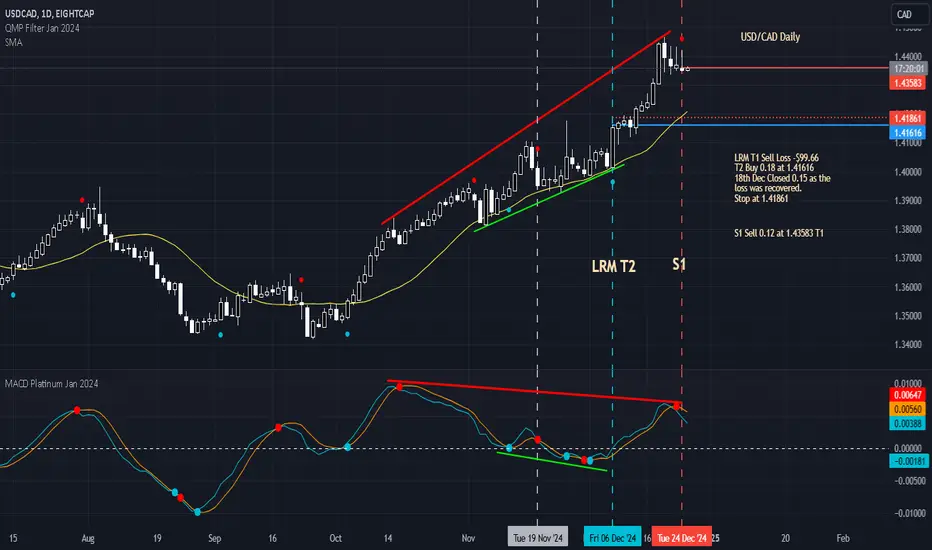The width and height of the screenshot is (932, 550).
Task: Select the red upper trendline on price chart
Action: coord(526,127)
